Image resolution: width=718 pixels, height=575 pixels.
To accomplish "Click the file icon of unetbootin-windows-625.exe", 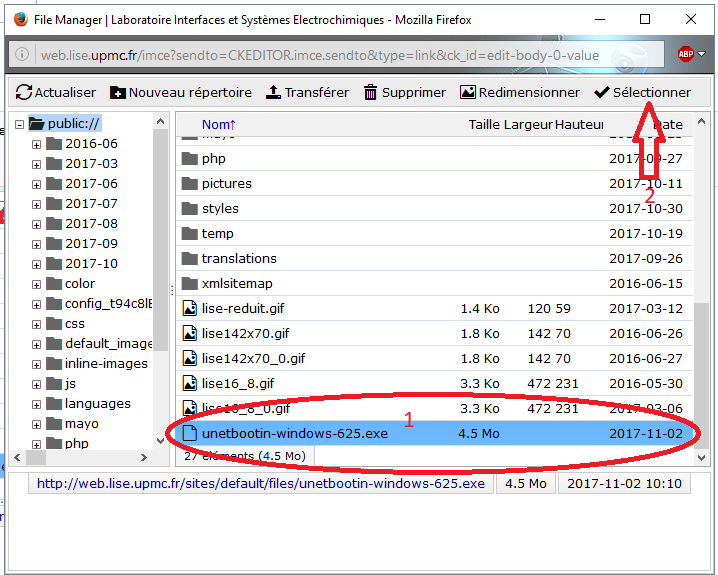I will pos(190,433).
